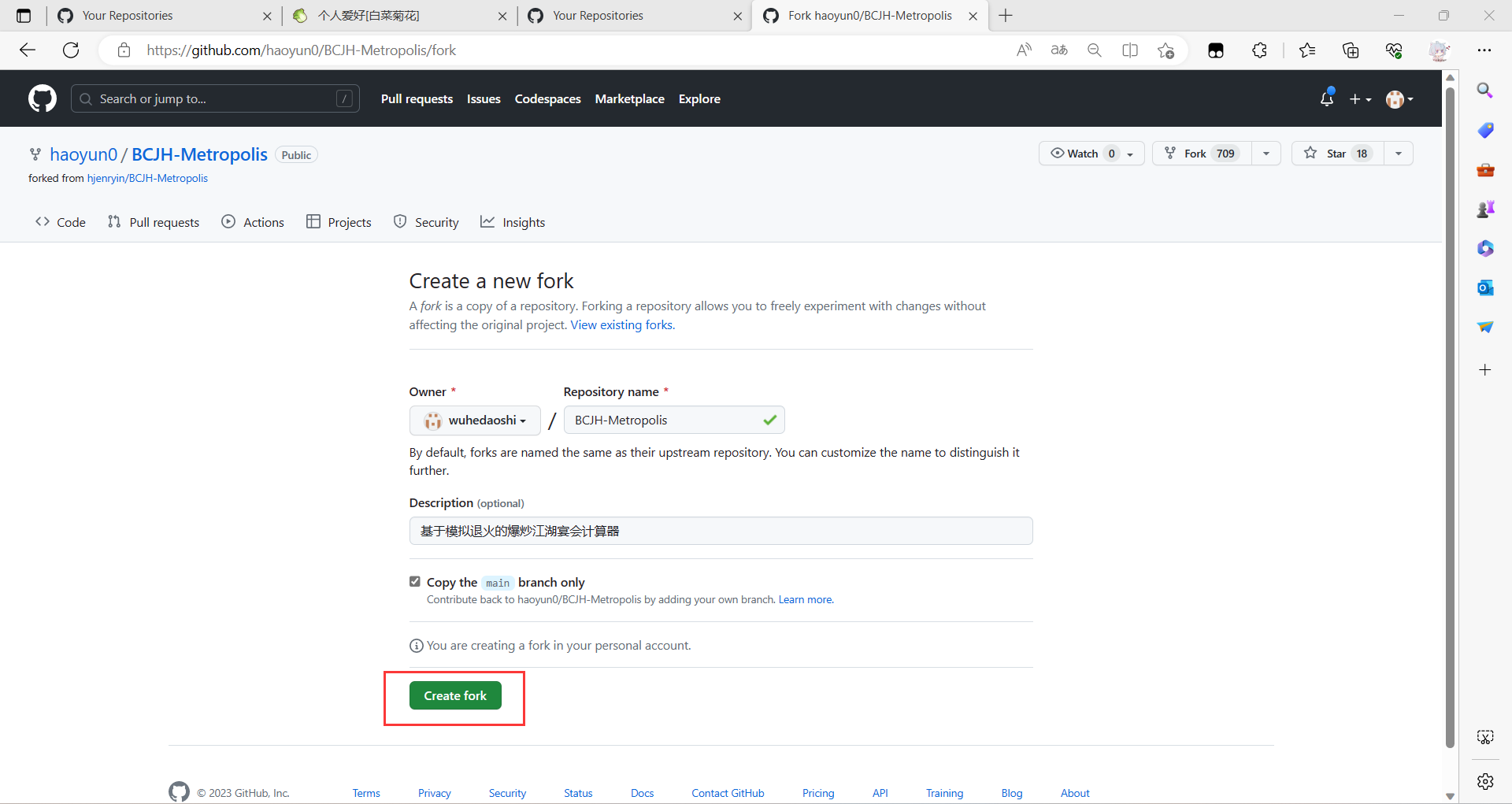1512x804 pixels.
Task: Open a new browser tab
Action: click(x=1006, y=16)
